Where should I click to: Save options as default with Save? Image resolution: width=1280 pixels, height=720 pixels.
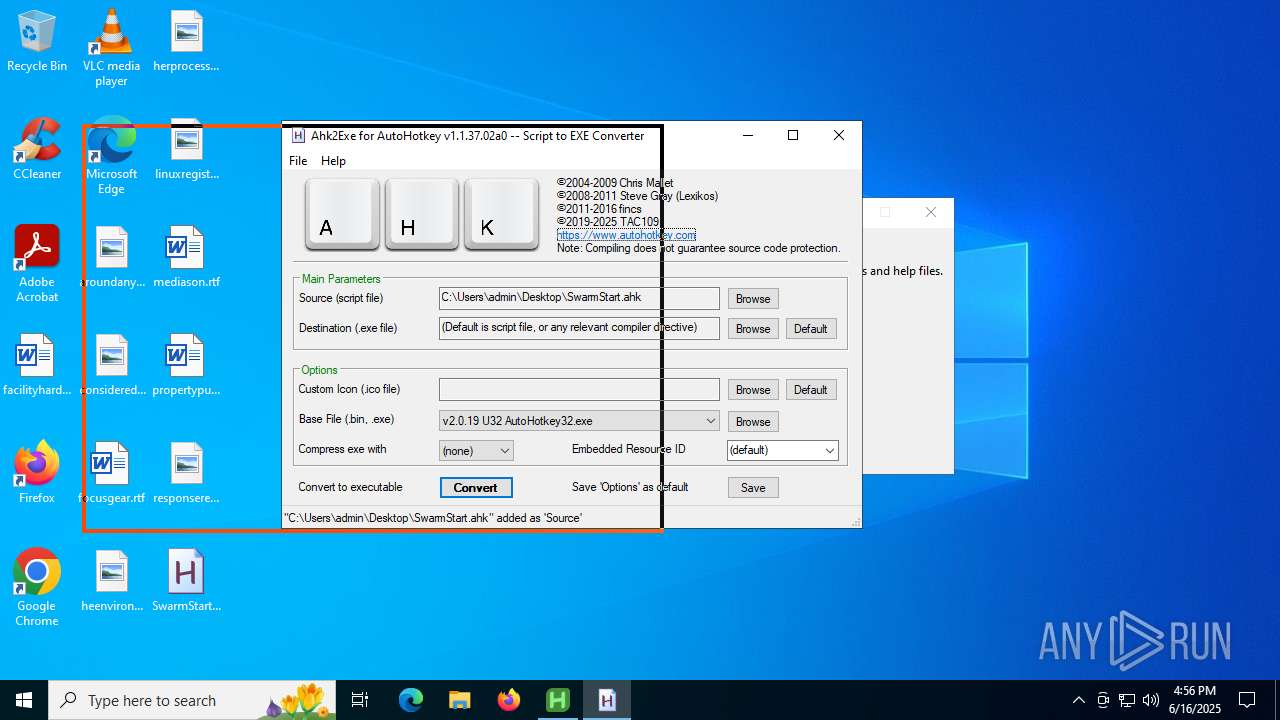pos(753,488)
